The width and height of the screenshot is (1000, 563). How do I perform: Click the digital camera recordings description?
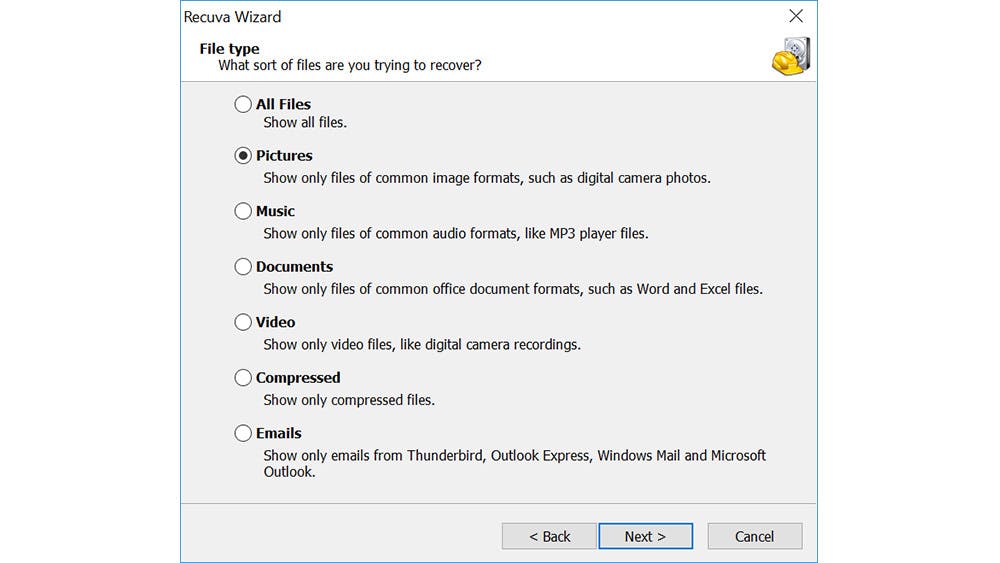[422, 344]
